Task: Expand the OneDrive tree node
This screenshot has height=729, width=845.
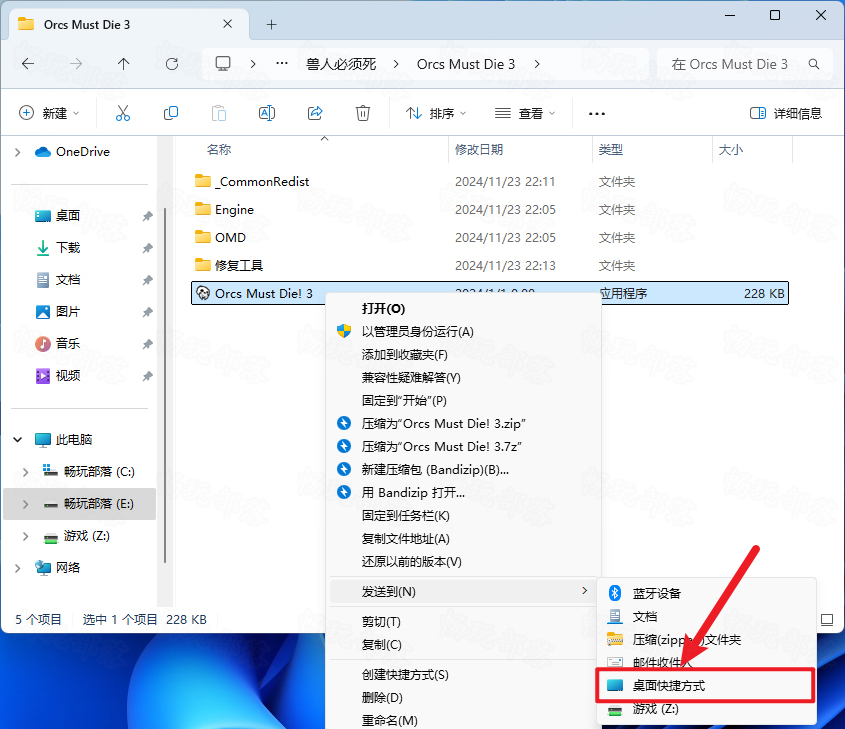Action: click(x=17, y=152)
